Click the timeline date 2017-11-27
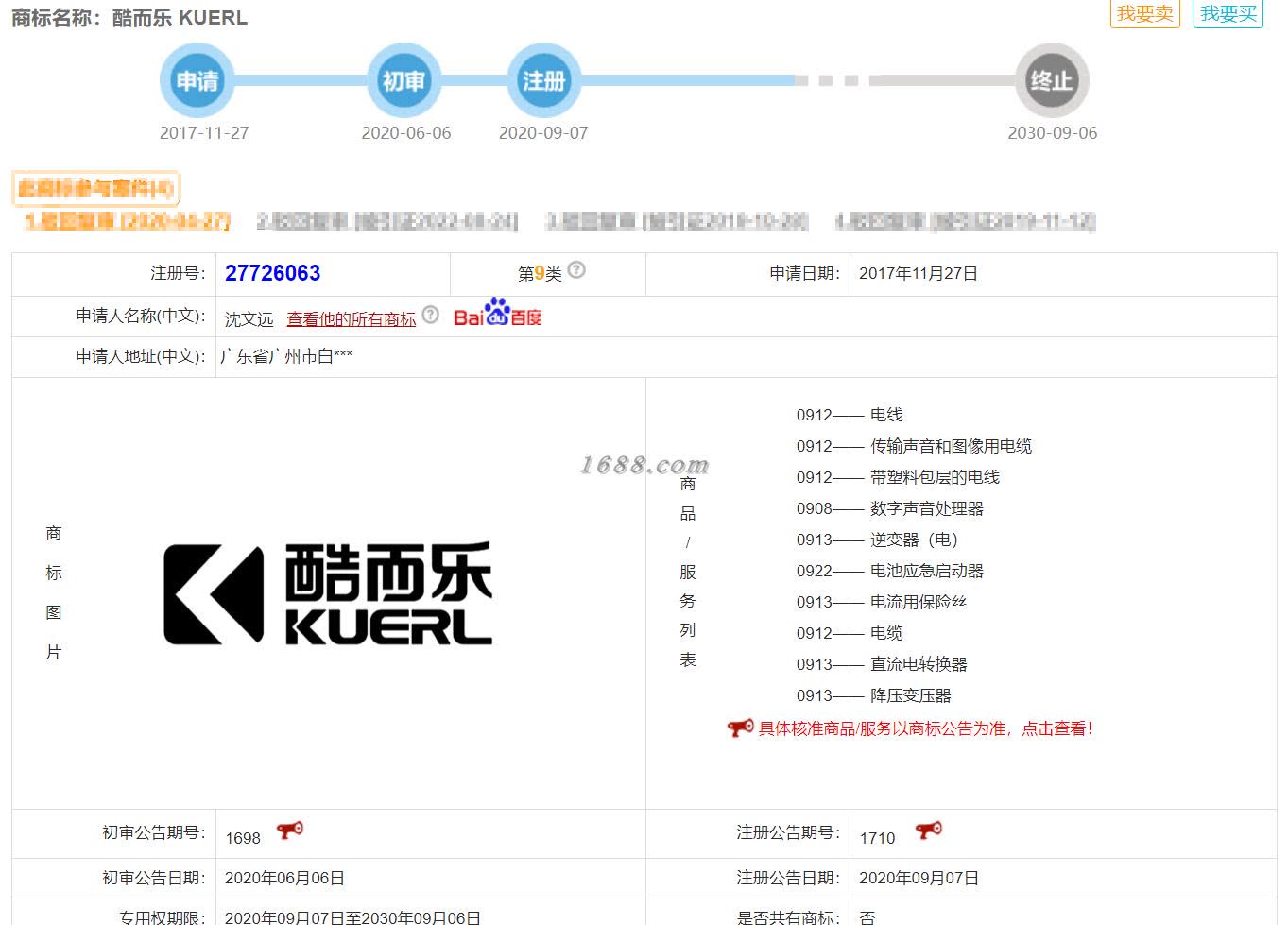Image resolution: width=1288 pixels, height=925 pixels. pos(204,133)
